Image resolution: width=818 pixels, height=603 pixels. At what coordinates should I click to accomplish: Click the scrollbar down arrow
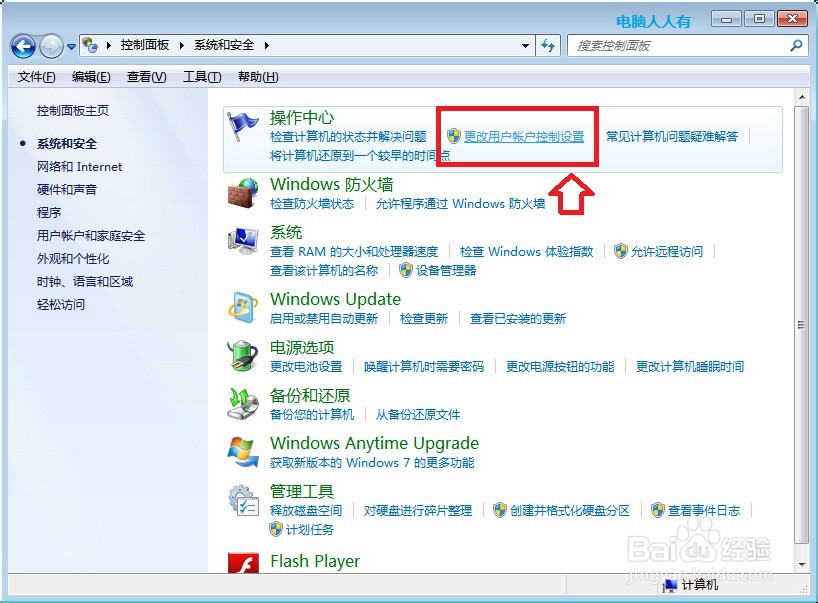pos(801,564)
